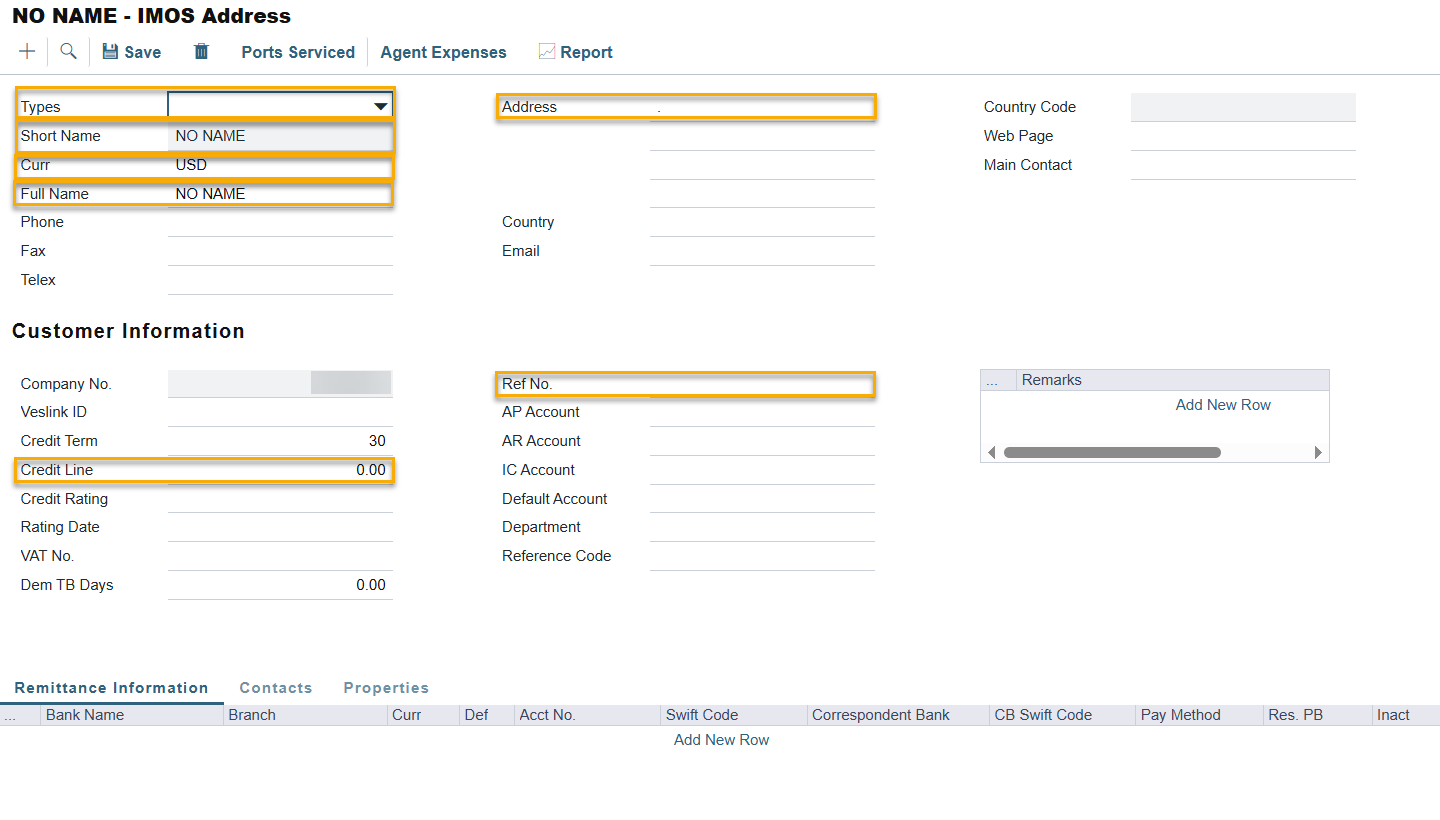Click the Report chart icon
This screenshot has width=1440, height=820.
pos(546,52)
